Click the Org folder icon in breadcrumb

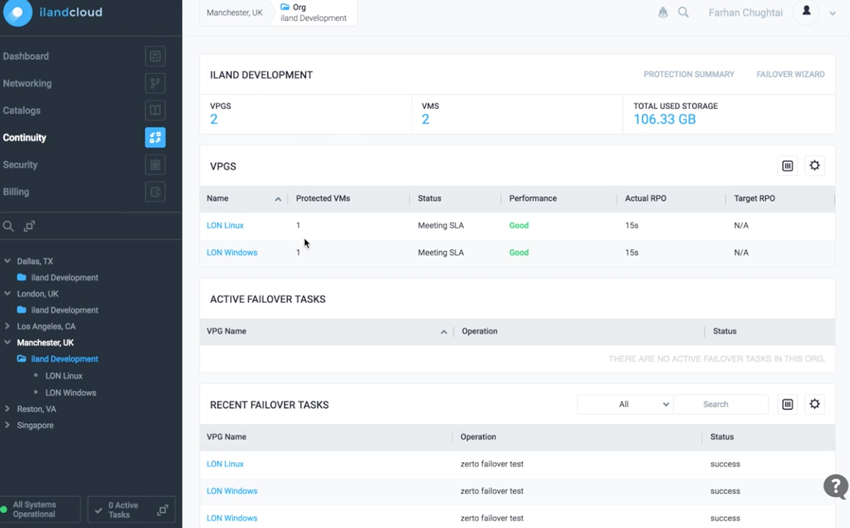[285, 7]
